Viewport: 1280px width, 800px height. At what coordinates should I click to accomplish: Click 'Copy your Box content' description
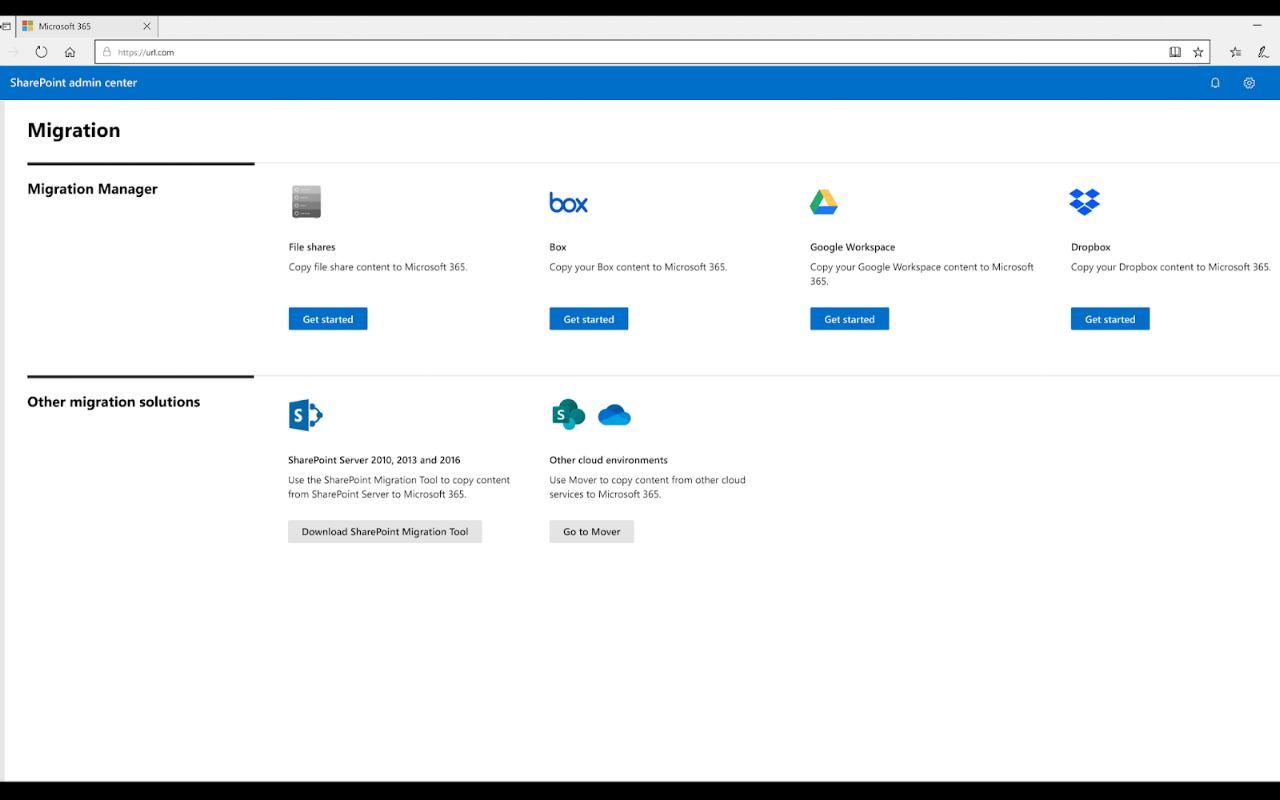638,267
